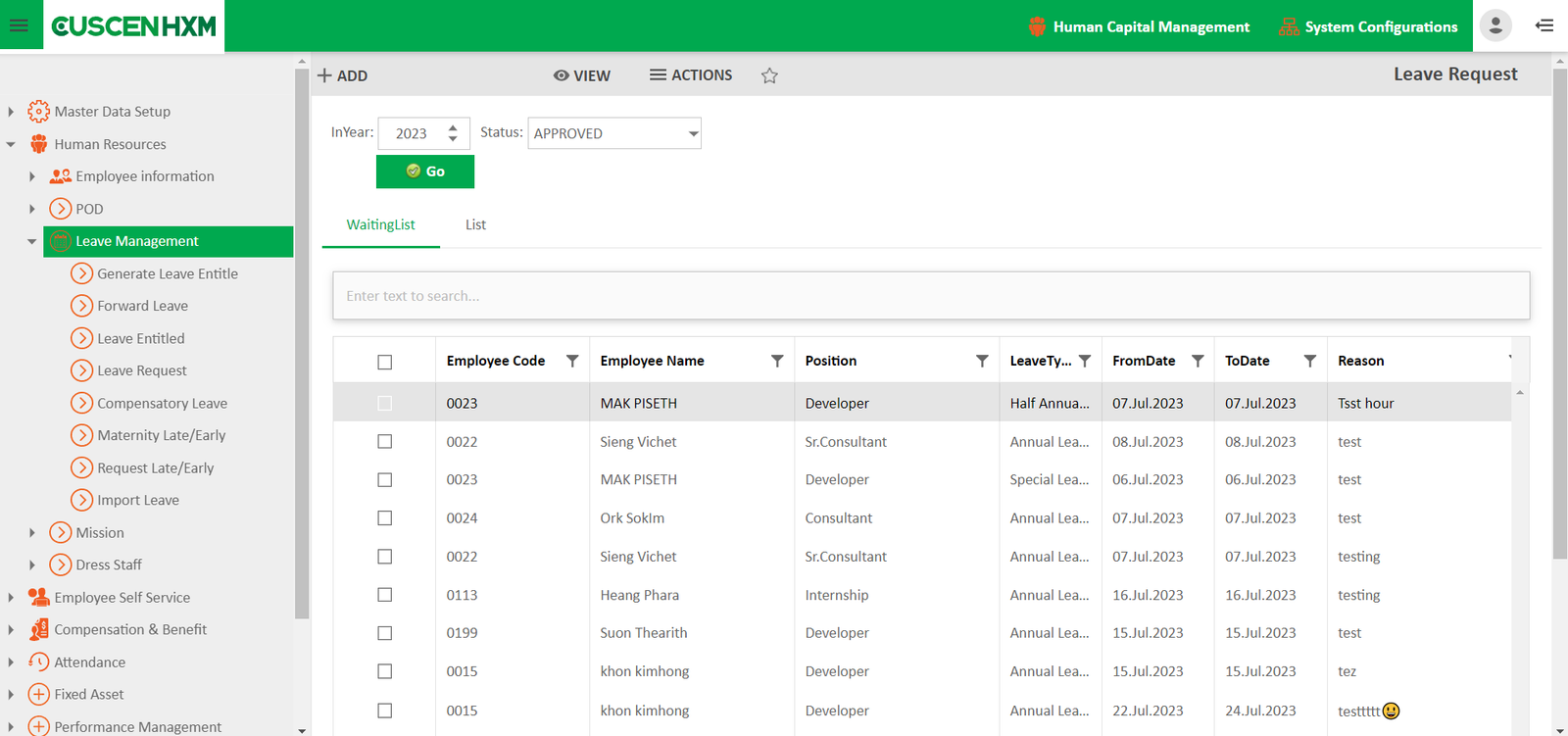Screen dimensions: 1568x736
Task: Check the row for Sieng Vichet 08.Jul.2023
Action: coord(384,442)
